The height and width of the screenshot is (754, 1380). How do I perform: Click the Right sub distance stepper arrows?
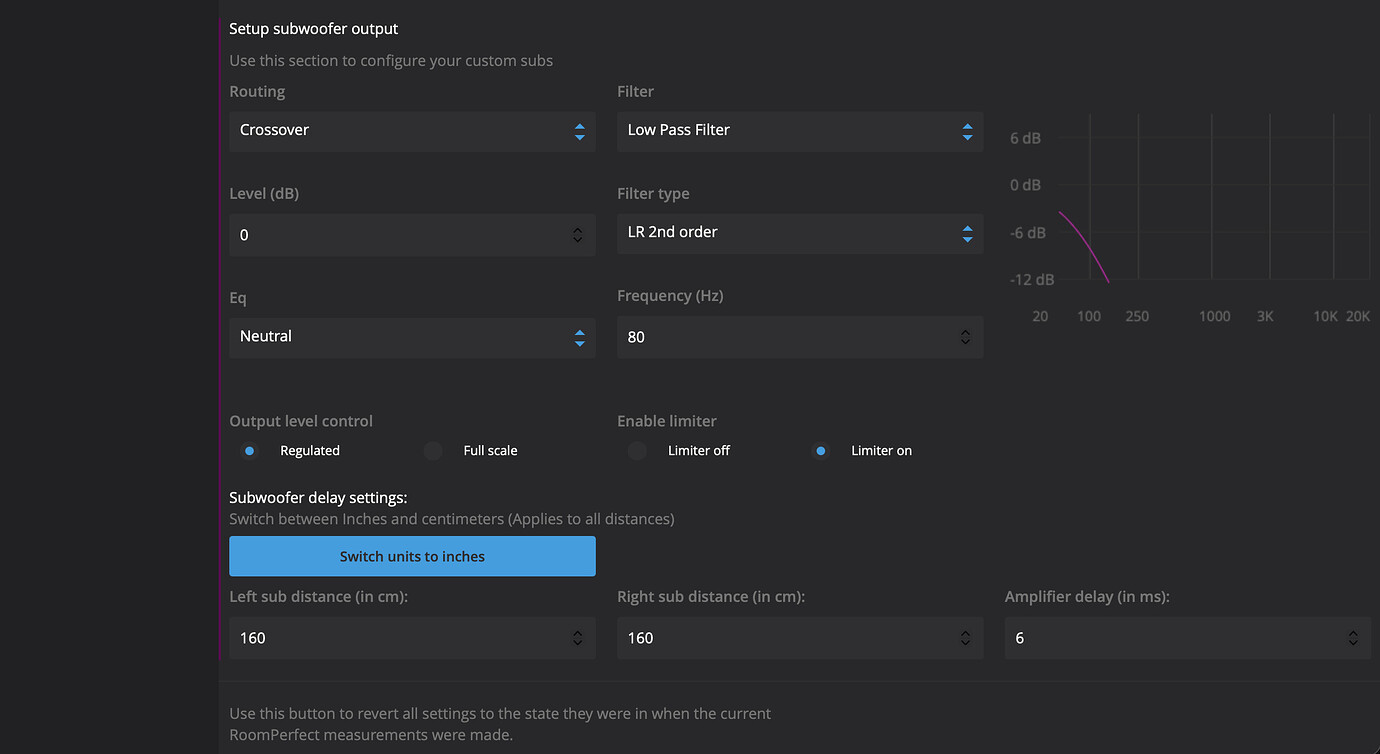pyautogui.click(x=965, y=638)
